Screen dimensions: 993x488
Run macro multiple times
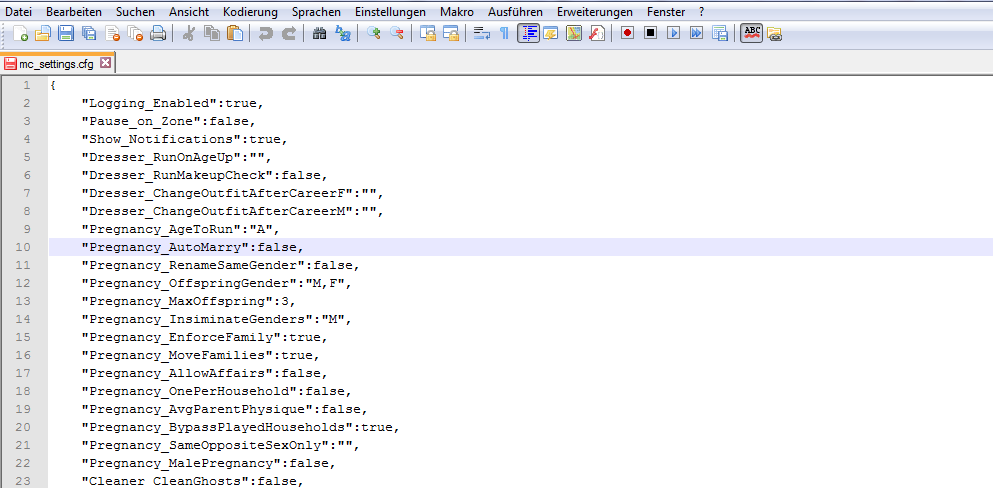697,34
